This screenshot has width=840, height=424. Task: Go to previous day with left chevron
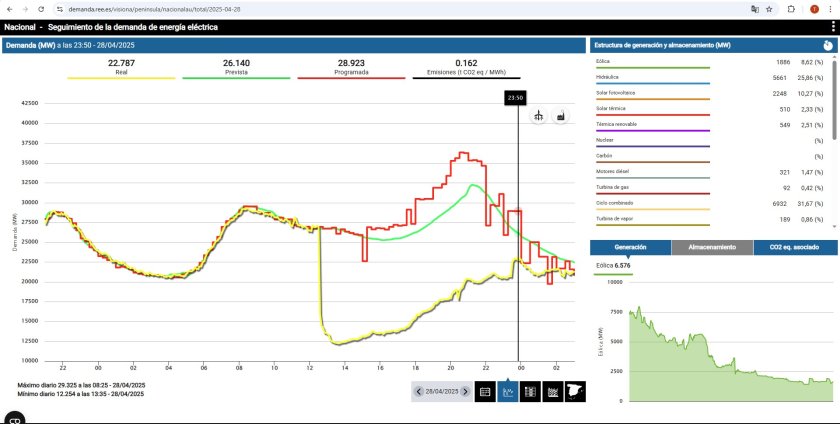[x=419, y=392]
